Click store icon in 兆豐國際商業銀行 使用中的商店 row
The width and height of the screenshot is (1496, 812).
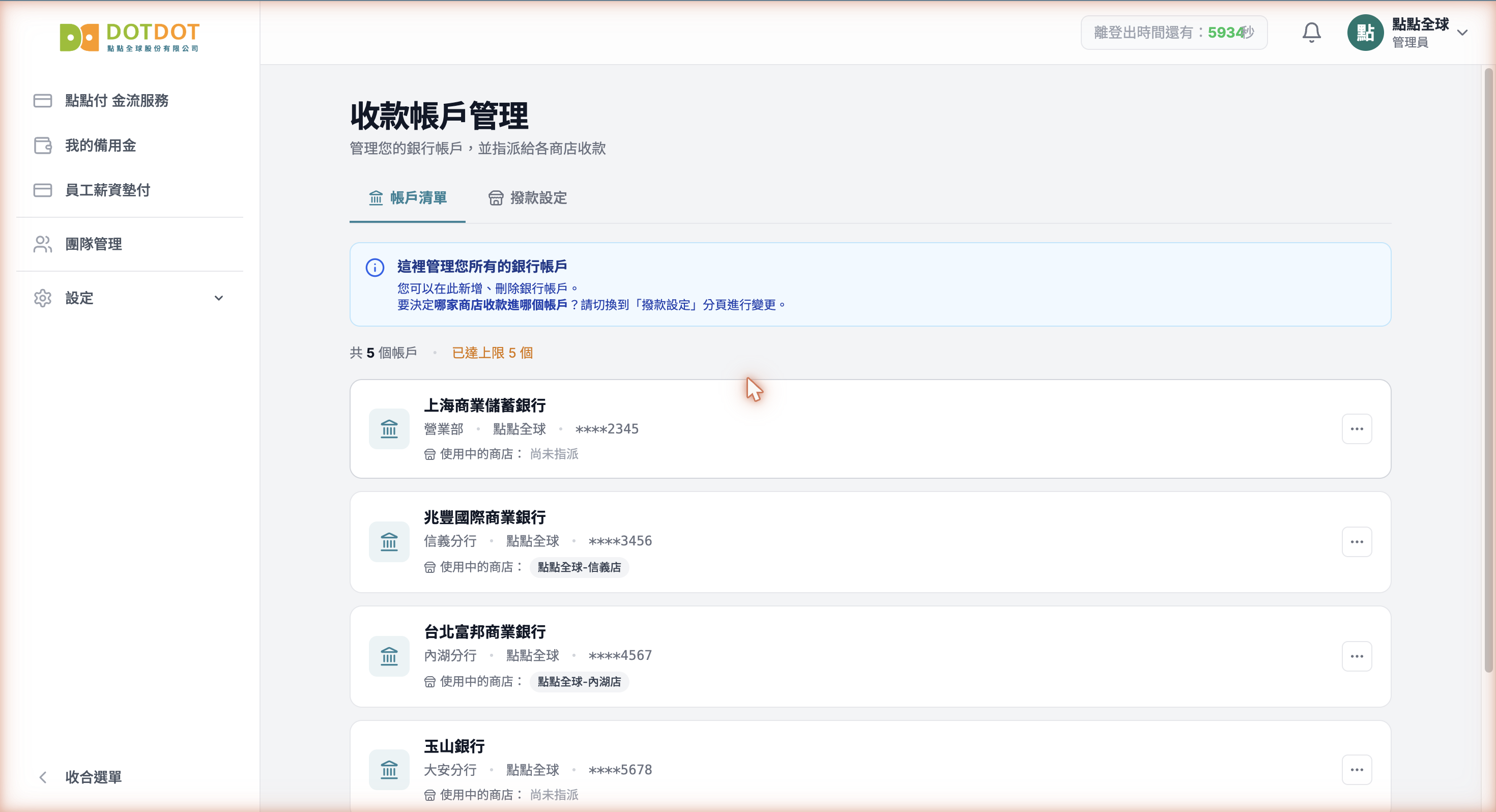point(430,567)
